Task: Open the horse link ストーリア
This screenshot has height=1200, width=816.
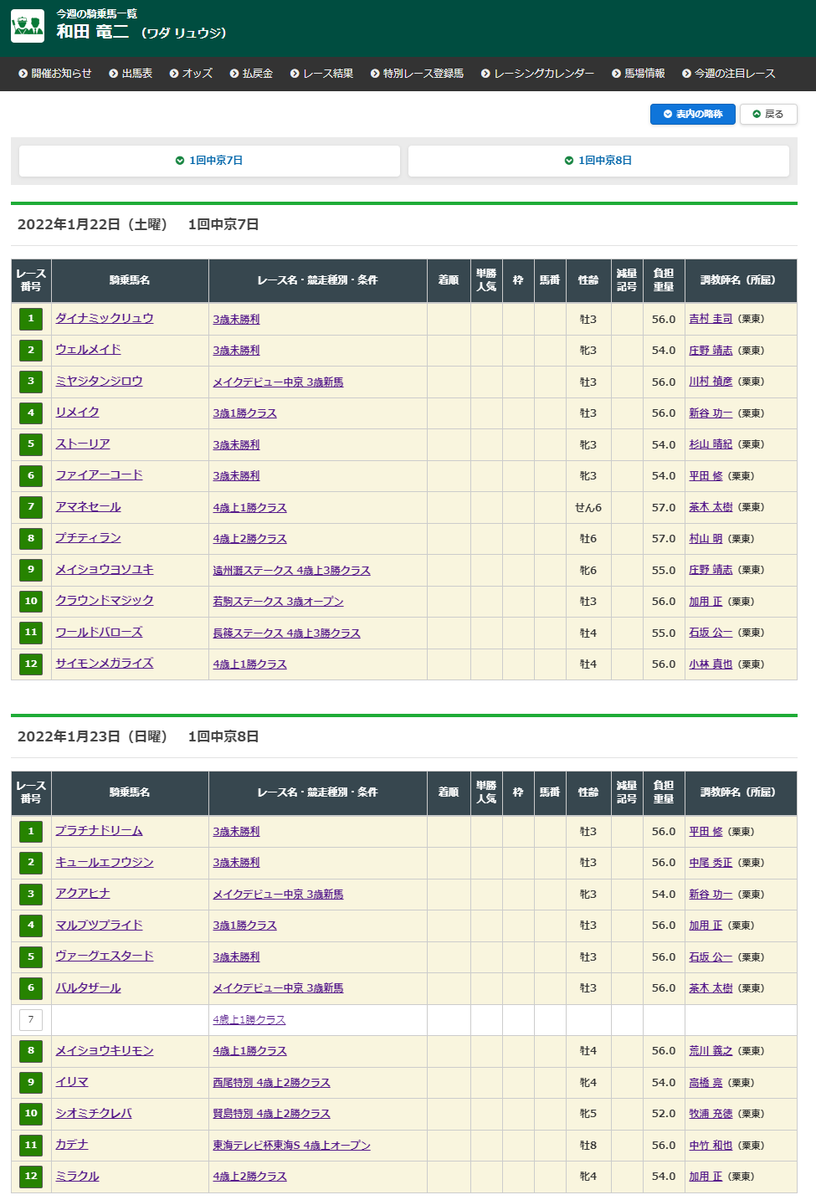Action: (x=83, y=443)
